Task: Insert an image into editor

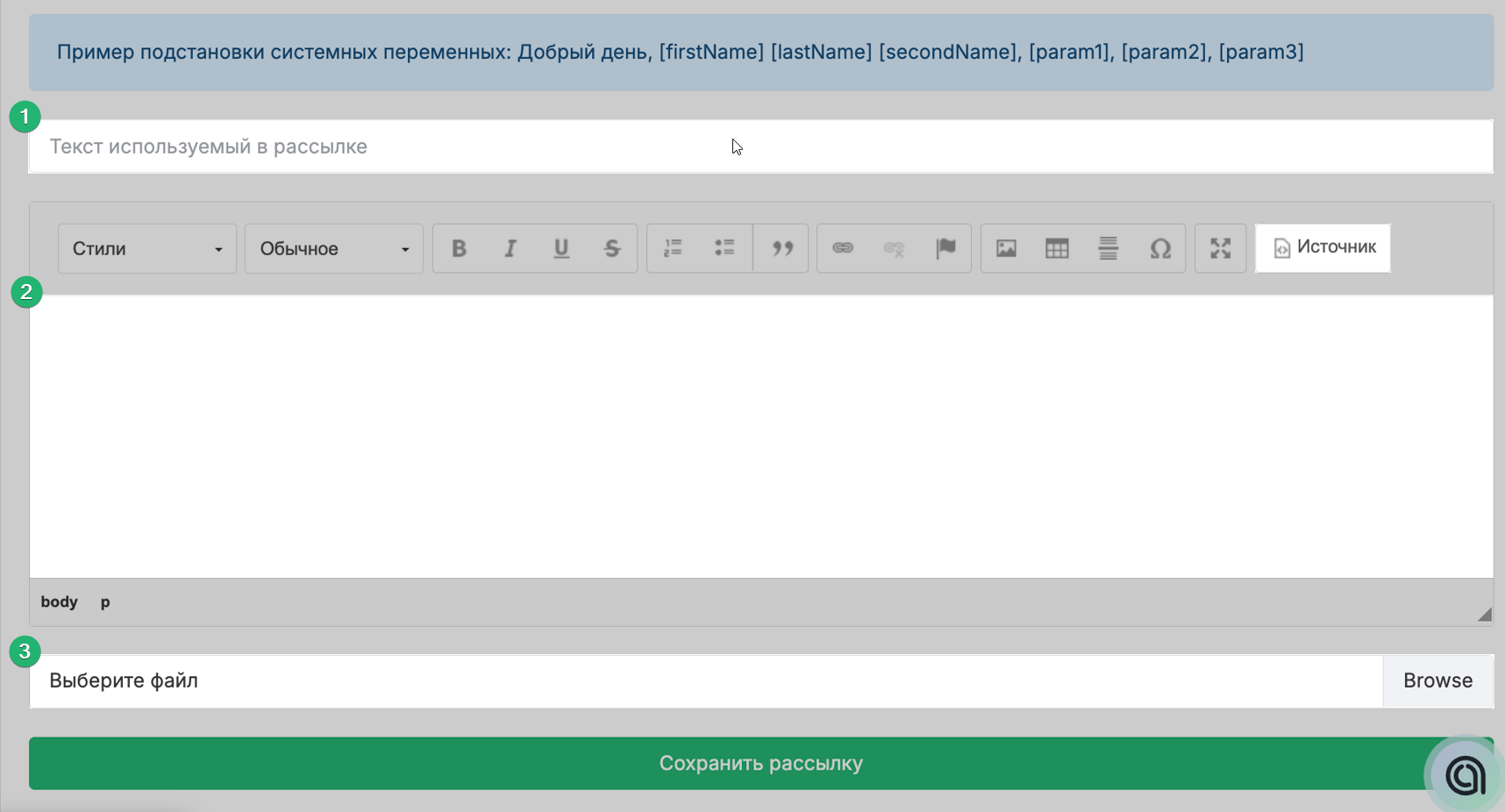Action: [x=1006, y=249]
